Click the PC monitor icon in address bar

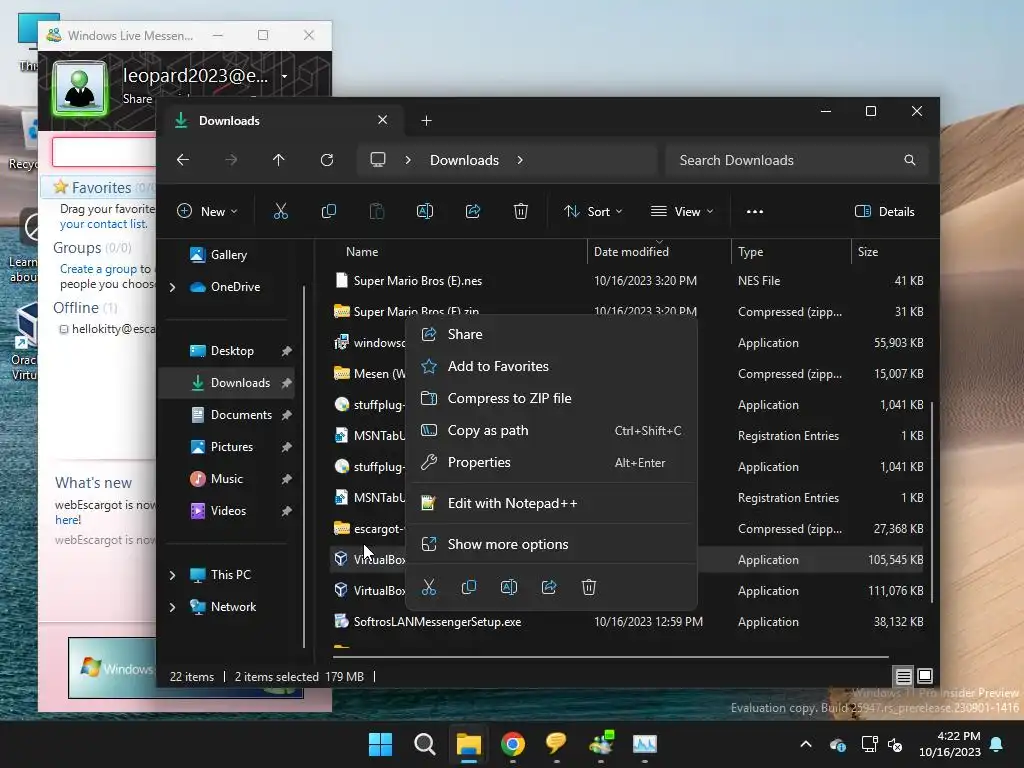click(x=378, y=160)
